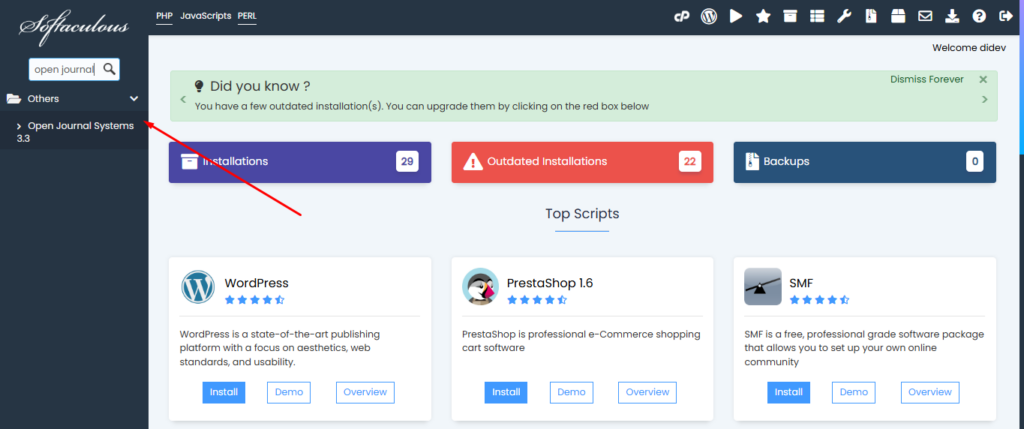Open SMF Overview

click(930, 392)
